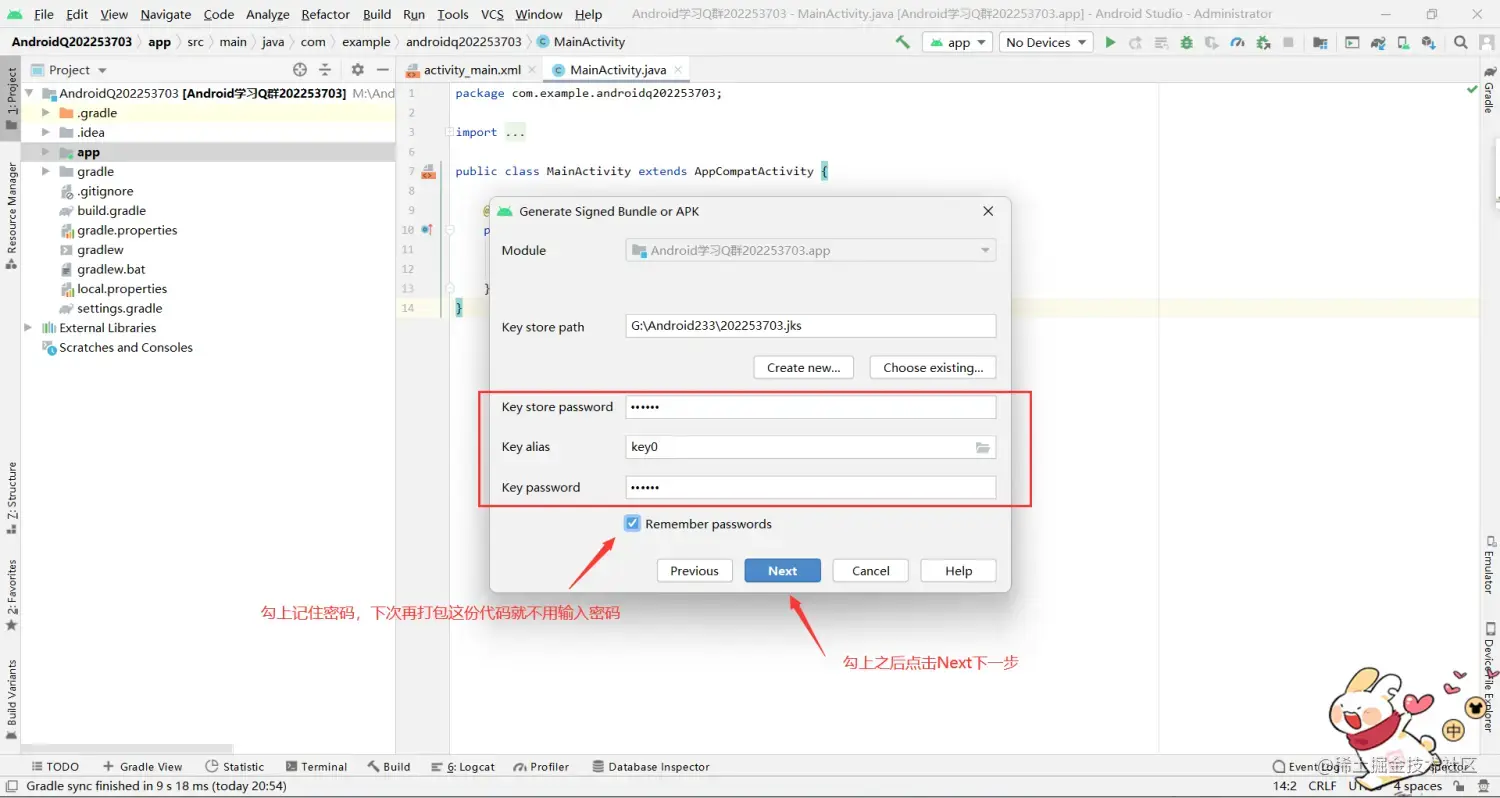Click Next in the signing dialog
The width and height of the screenshot is (1500, 798).
tap(783, 571)
